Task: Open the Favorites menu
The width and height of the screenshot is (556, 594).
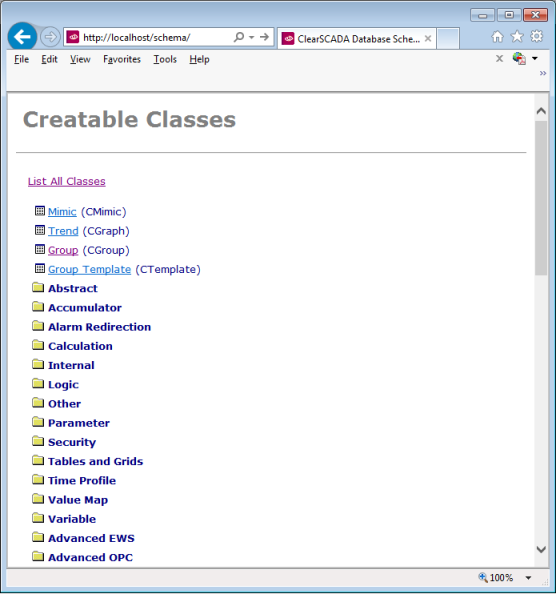Action: [122, 59]
